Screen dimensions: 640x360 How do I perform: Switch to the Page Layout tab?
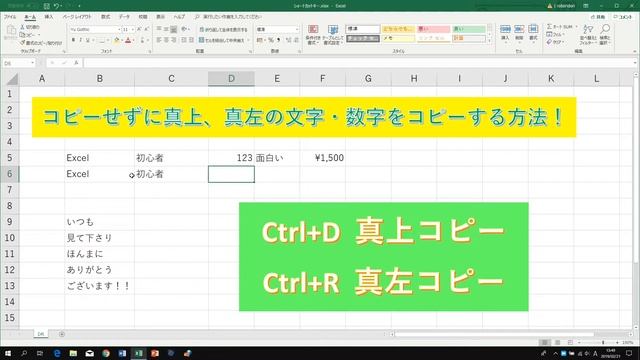pos(77,17)
